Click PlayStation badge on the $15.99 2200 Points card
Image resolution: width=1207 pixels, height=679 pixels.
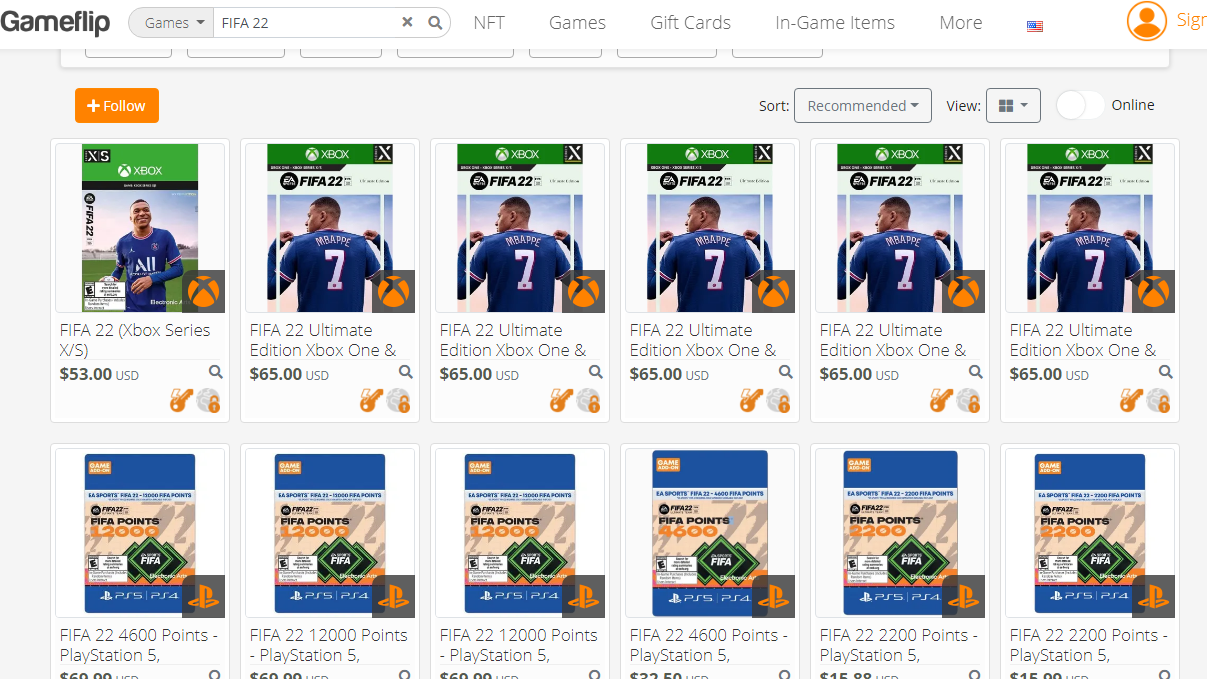click(x=1153, y=596)
